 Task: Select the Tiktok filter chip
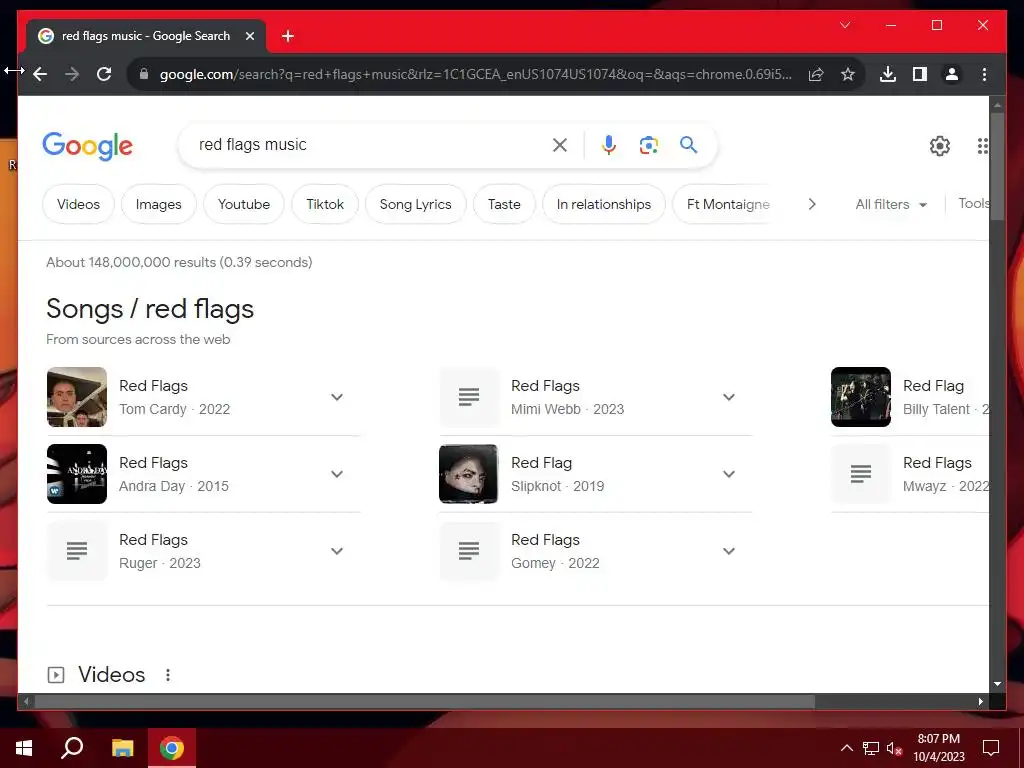[x=325, y=204]
